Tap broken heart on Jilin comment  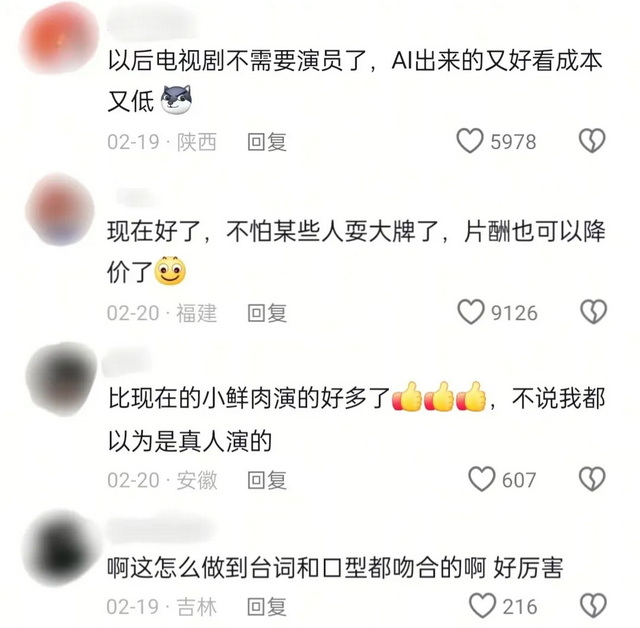point(593,606)
